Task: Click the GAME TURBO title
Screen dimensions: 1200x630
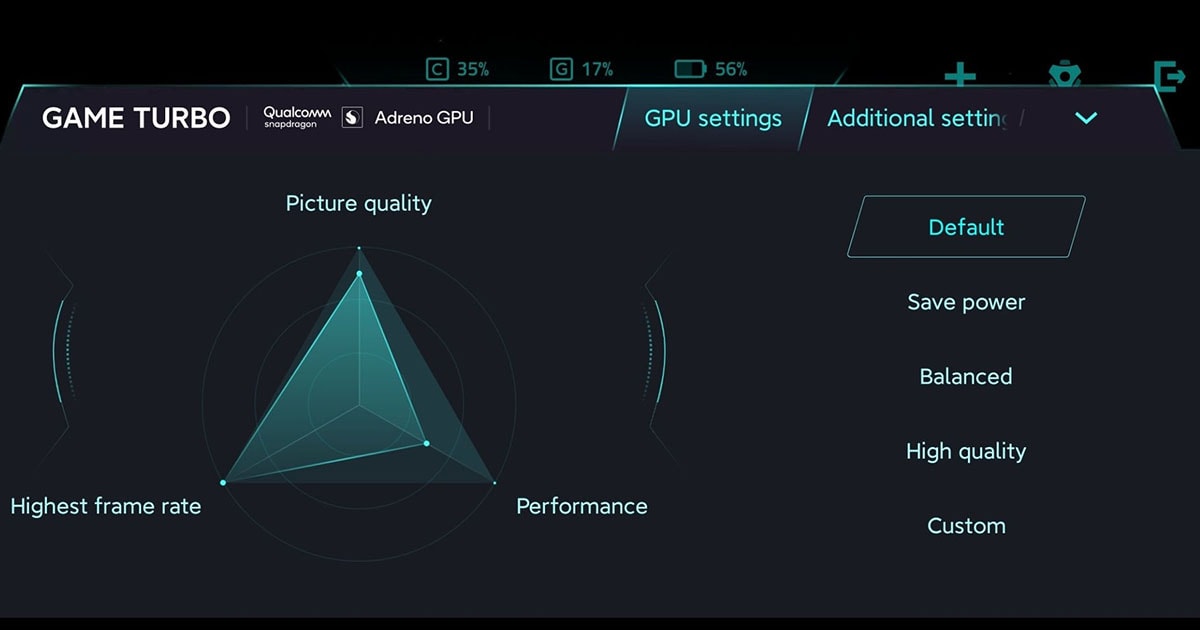Action: click(x=136, y=118)
